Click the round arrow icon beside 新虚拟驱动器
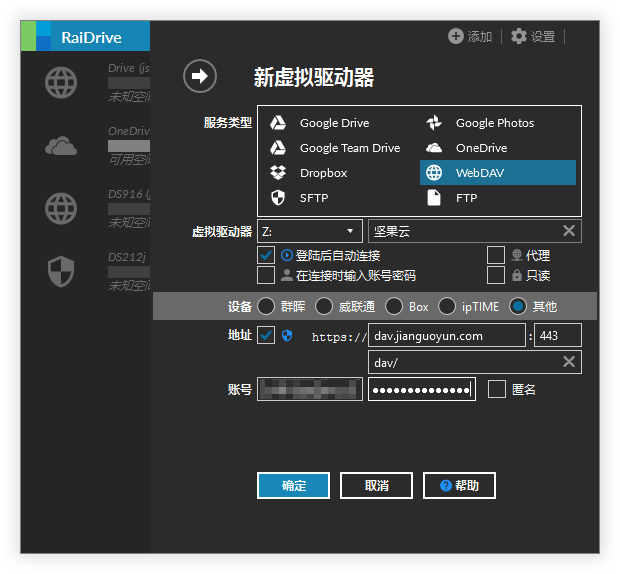This screenshot has height=574, width=620. 200,76
